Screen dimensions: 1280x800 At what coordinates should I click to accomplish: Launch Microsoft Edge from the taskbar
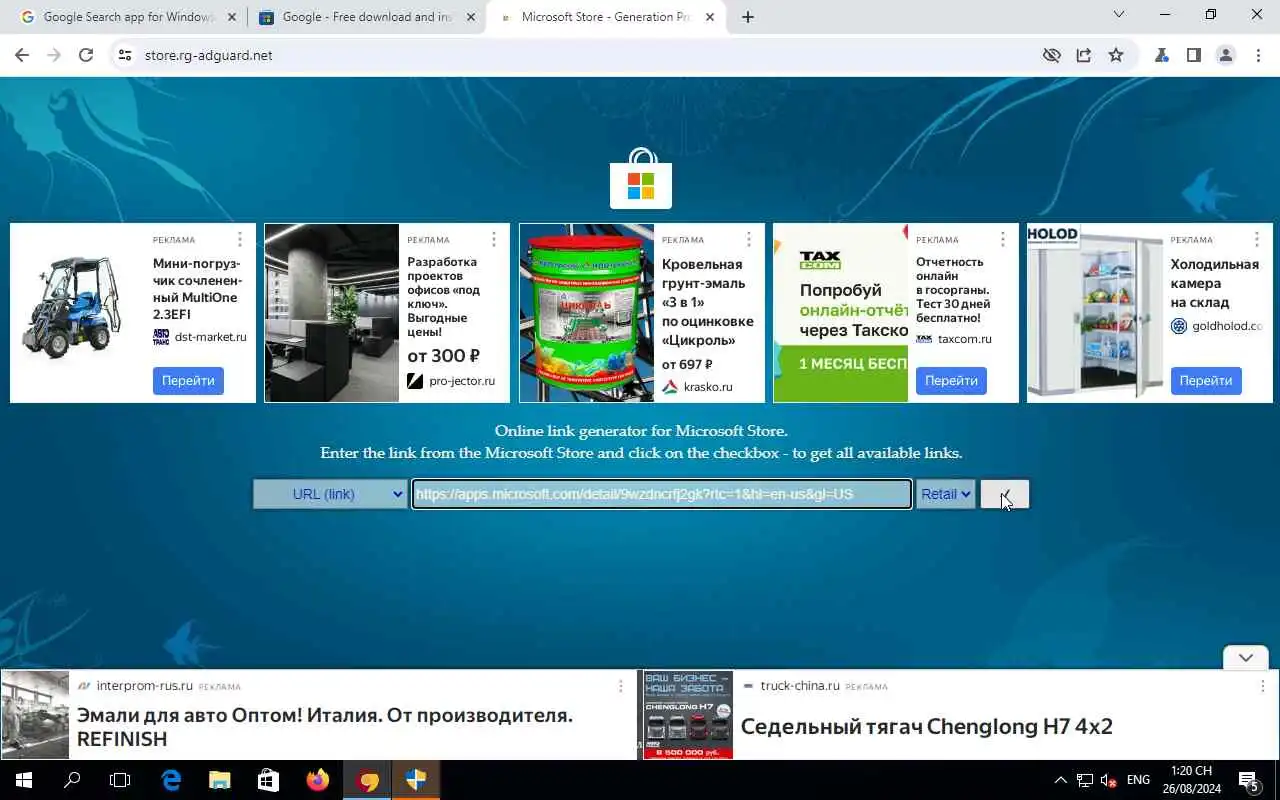171,780
